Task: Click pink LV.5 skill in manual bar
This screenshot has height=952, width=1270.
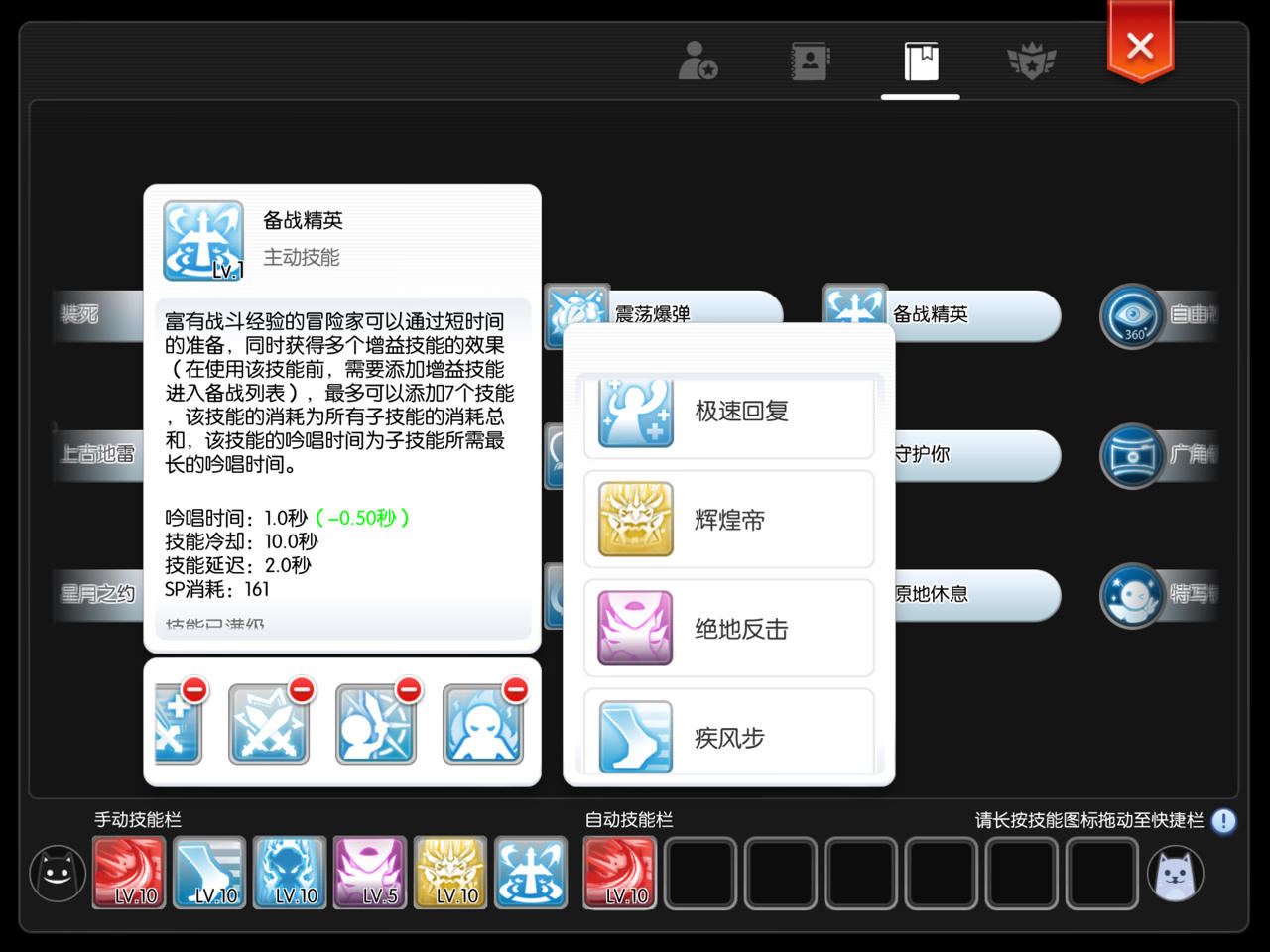Action: tap(370, 873)
